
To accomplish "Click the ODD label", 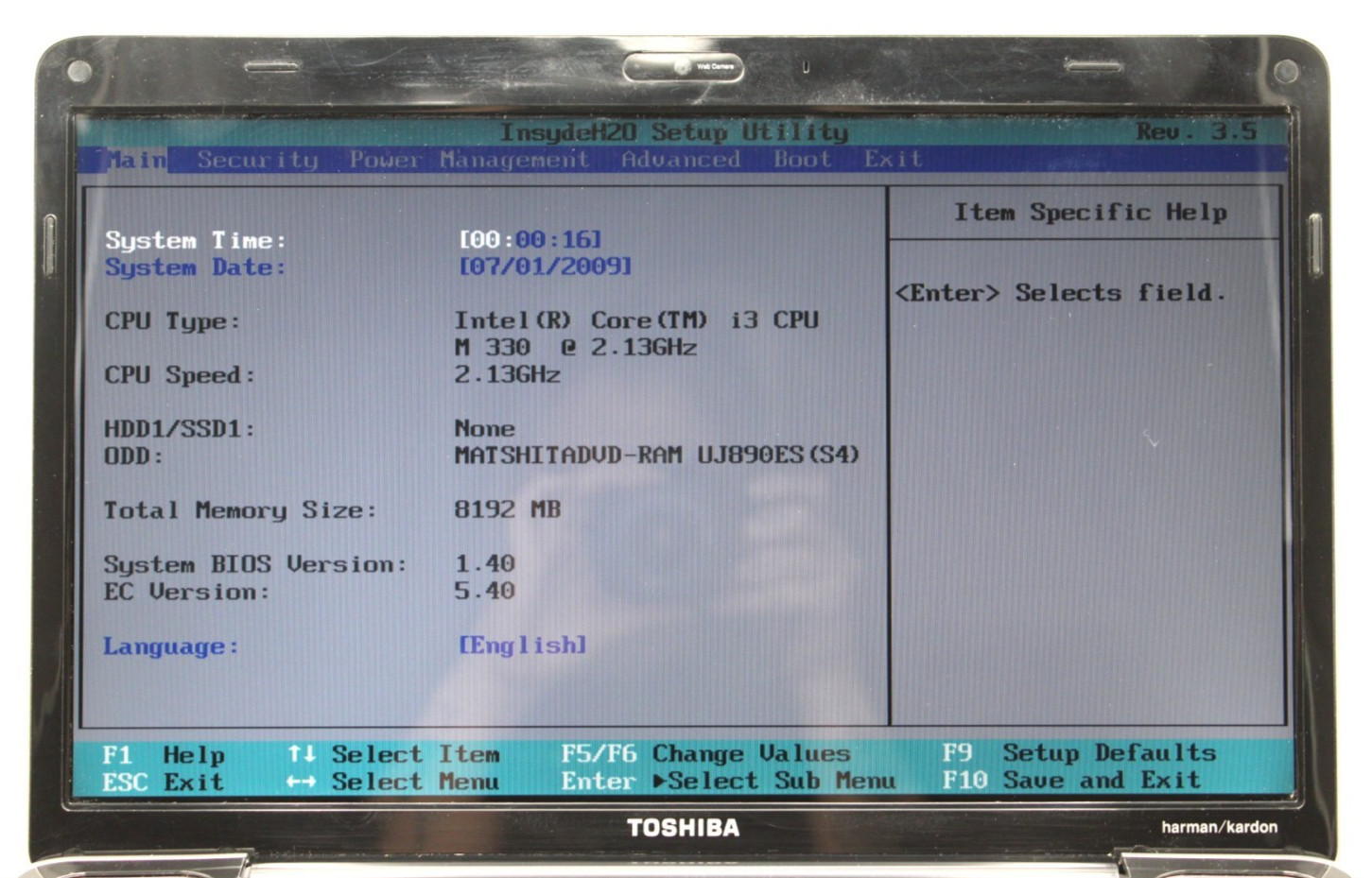I will click(133, 456).
